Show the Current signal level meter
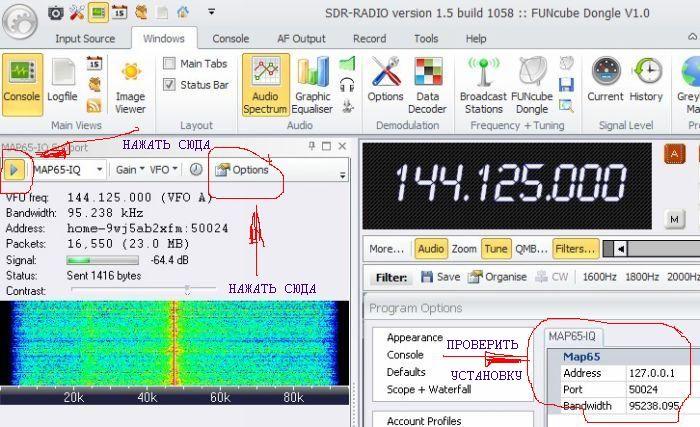Viewport: 700px width, 427px height. [605, 80]
